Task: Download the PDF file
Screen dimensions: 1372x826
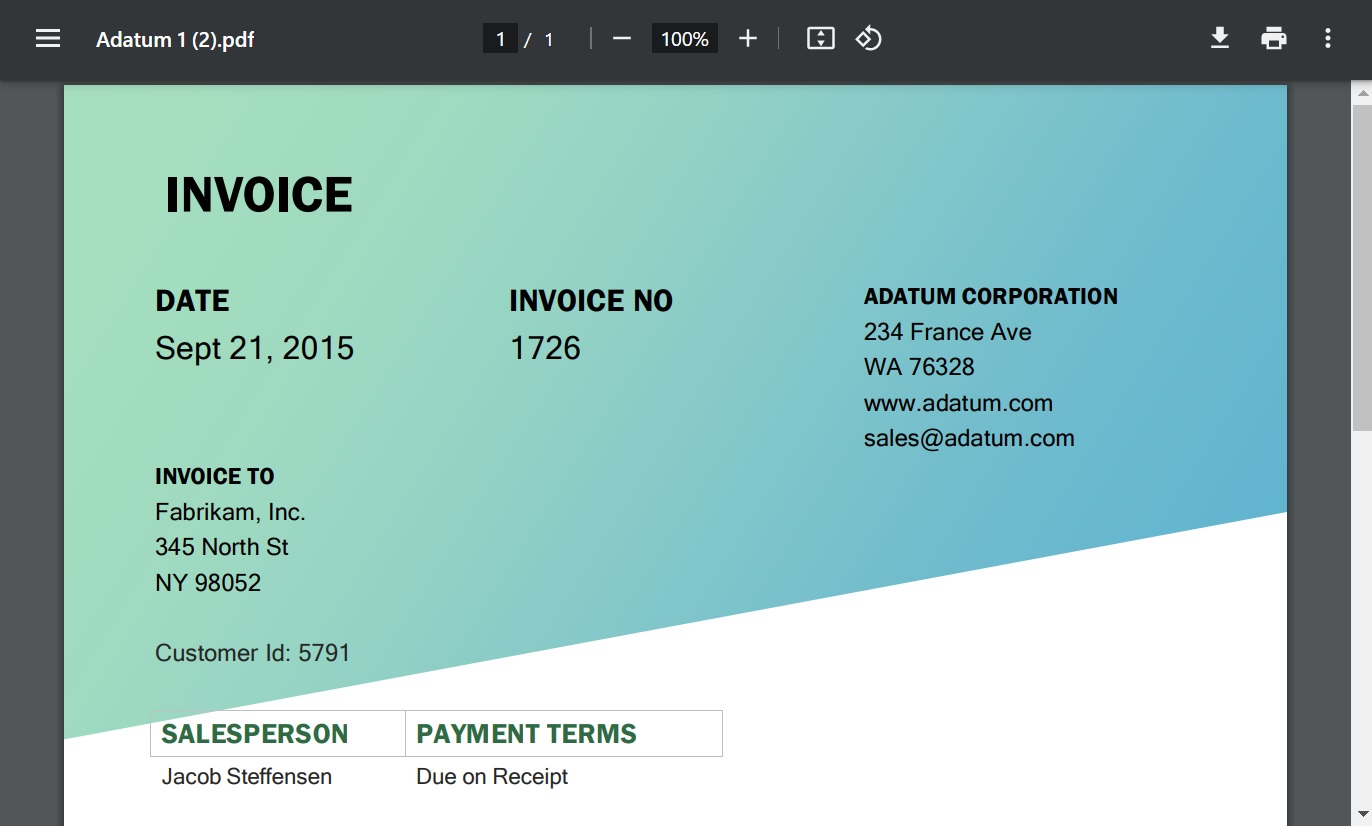Action: [x=1219, y=39]
